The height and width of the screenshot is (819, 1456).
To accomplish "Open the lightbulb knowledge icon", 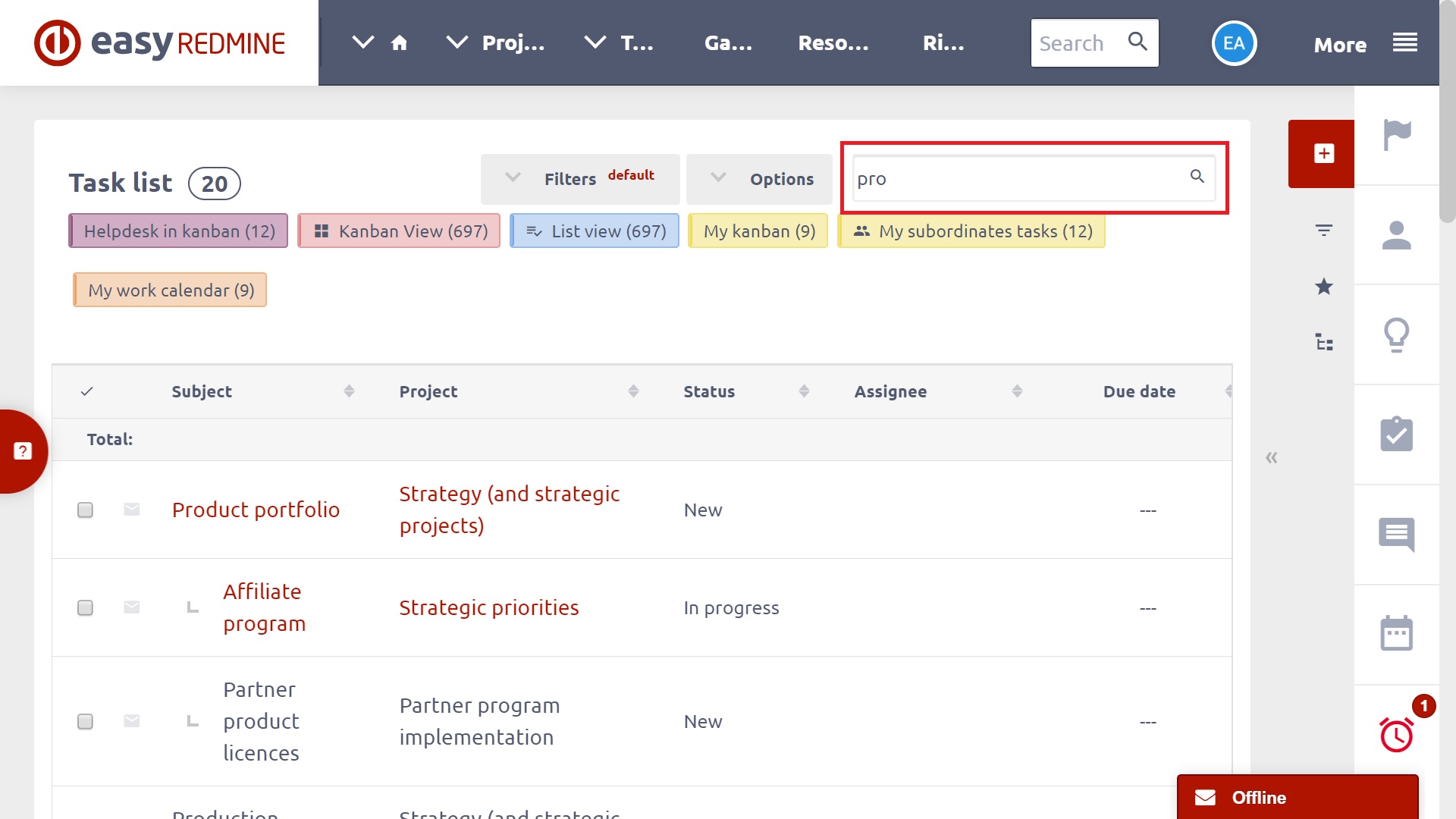I will tap(1396, 334).
